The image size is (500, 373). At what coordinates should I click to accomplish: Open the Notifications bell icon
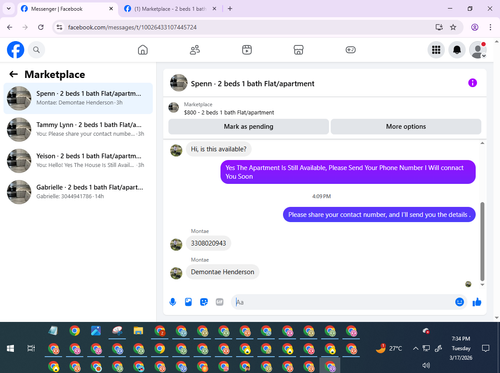point(457,50)
